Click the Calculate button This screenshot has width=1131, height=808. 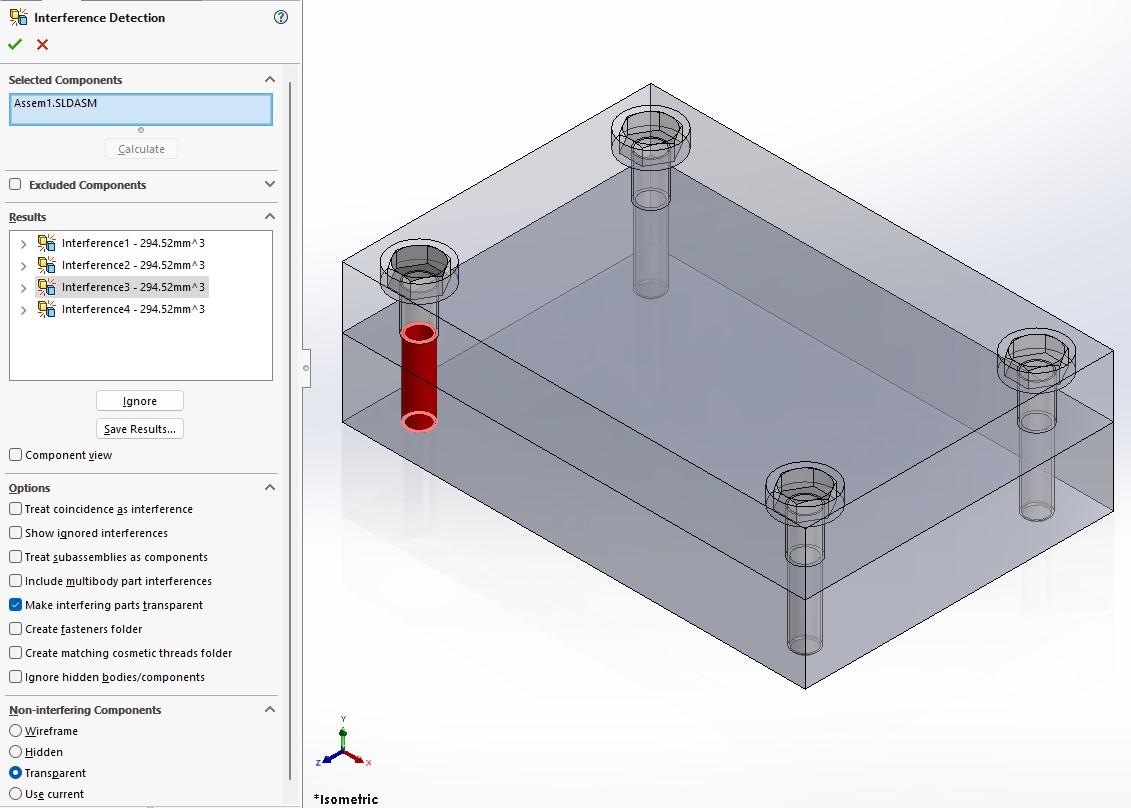point(141,149)
